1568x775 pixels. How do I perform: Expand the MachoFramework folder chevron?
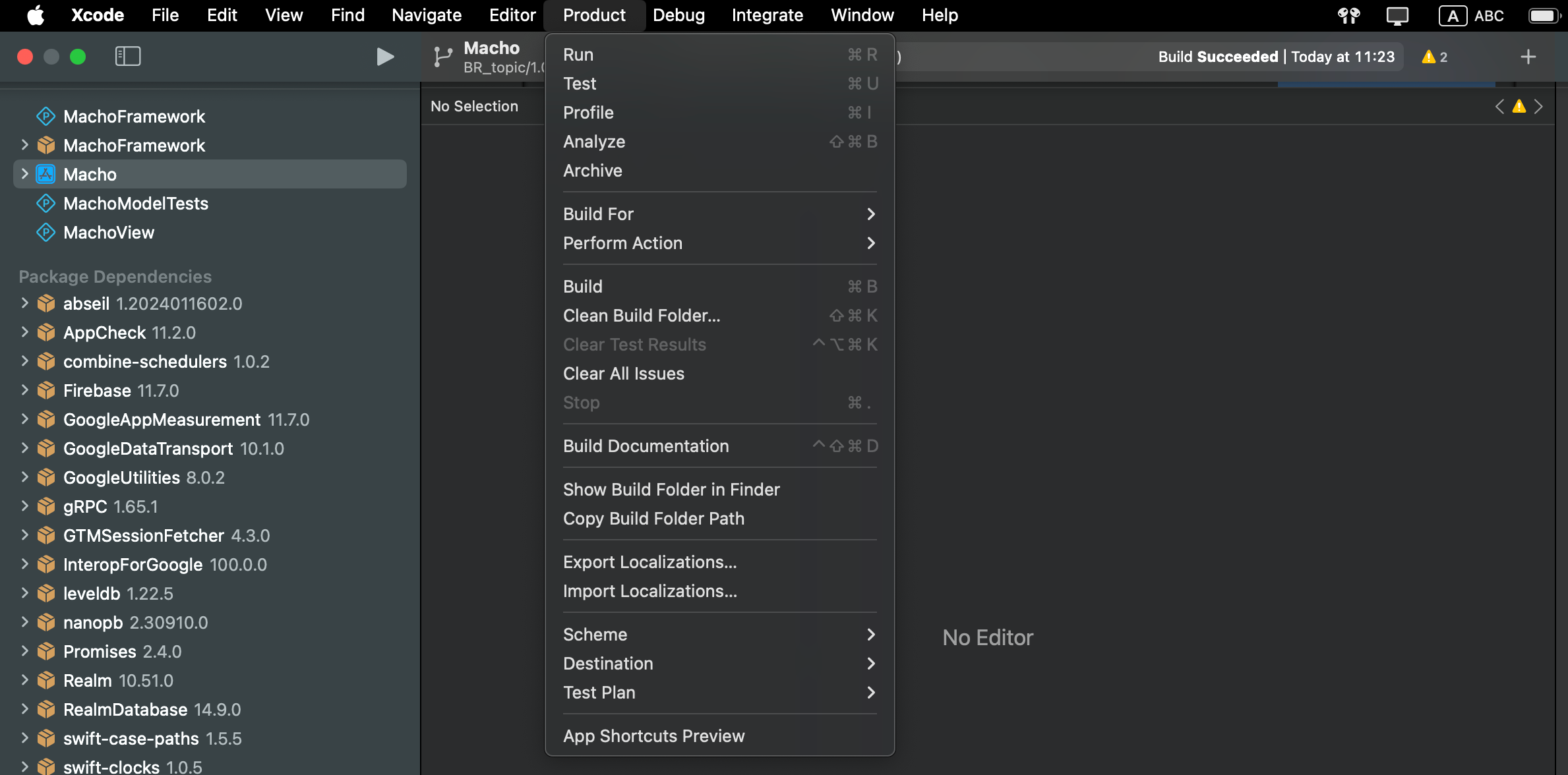pyautogui.click(x=24, y=145)
